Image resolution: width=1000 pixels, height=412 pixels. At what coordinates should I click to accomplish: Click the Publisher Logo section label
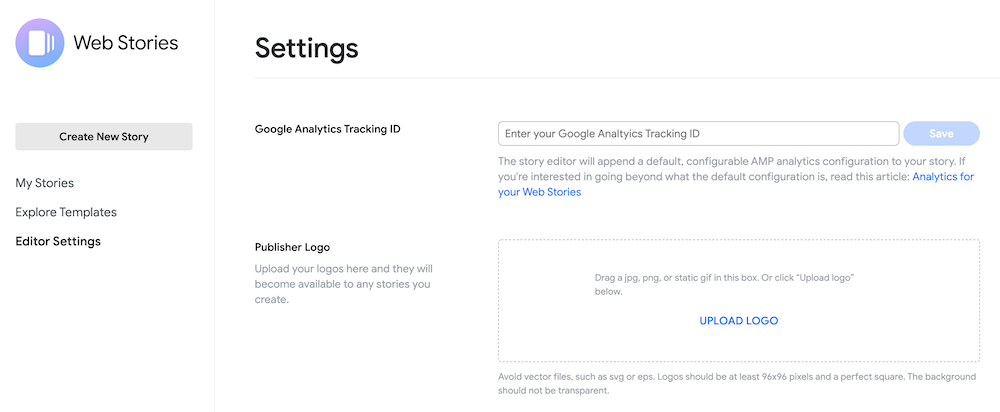tap(292, 247)
